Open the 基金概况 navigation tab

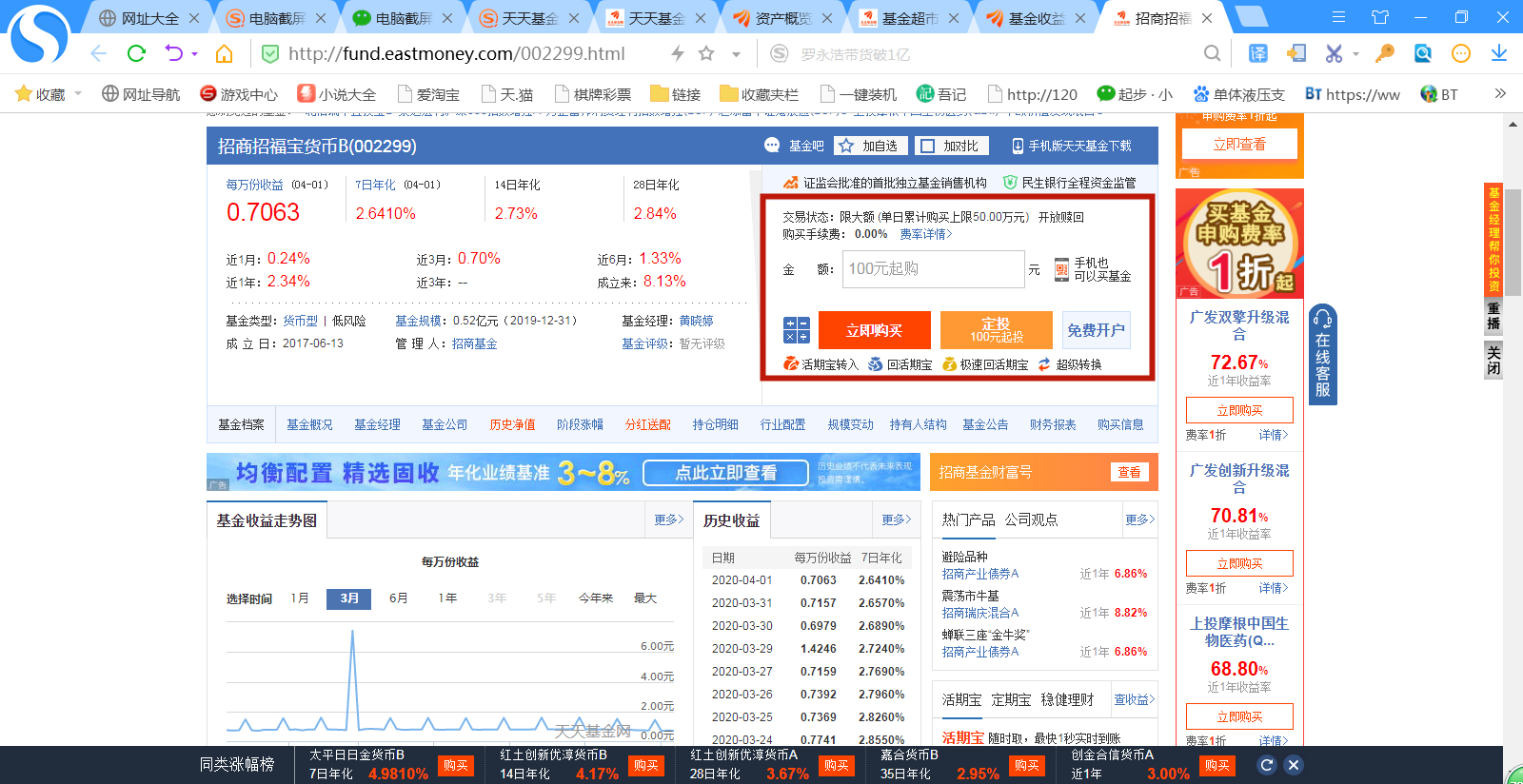(x=310, y=424)
